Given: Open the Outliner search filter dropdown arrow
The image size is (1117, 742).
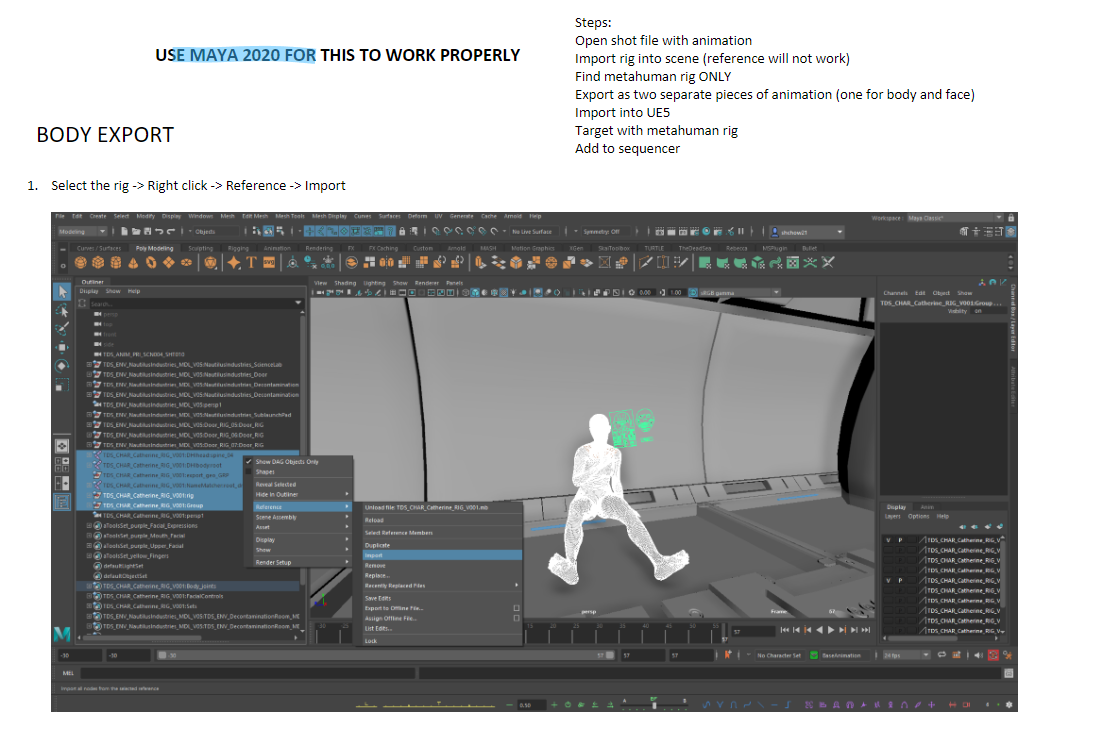Looking at the screenshot, I should point(298,303).
